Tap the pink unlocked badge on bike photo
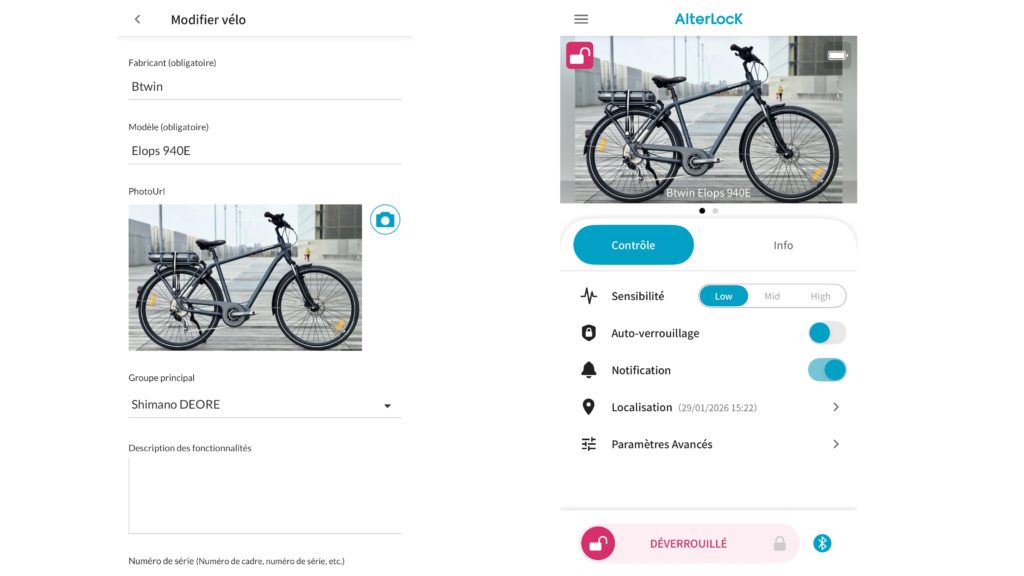 coord(579,56)
